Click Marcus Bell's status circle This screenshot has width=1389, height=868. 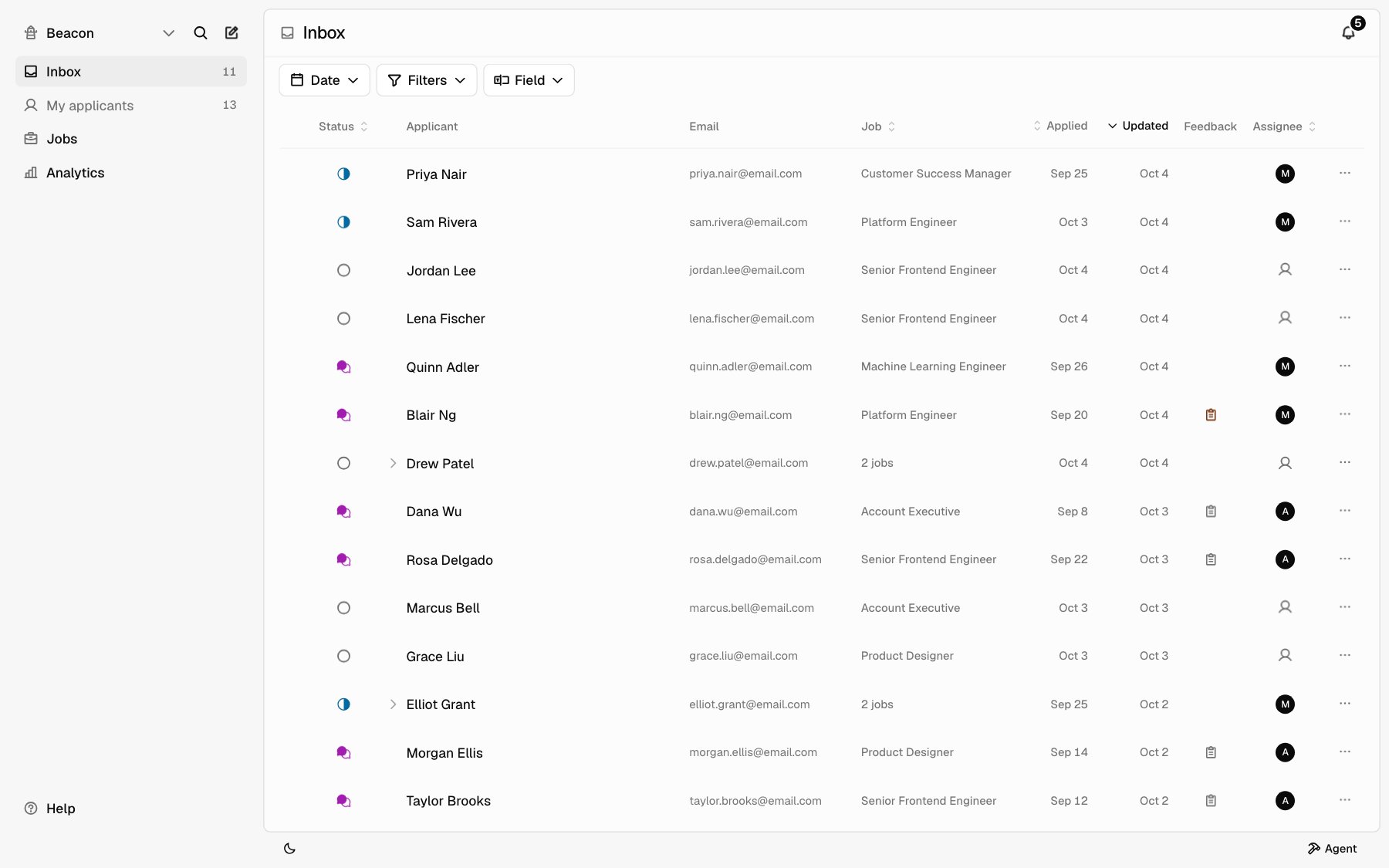(343, 608)
